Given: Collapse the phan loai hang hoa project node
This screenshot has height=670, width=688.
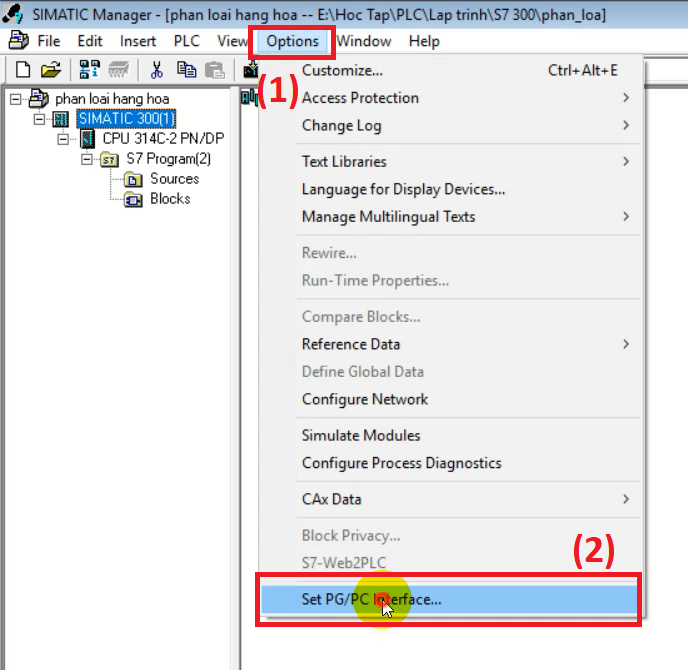Looking at the screenshot, I should point(15,99).
